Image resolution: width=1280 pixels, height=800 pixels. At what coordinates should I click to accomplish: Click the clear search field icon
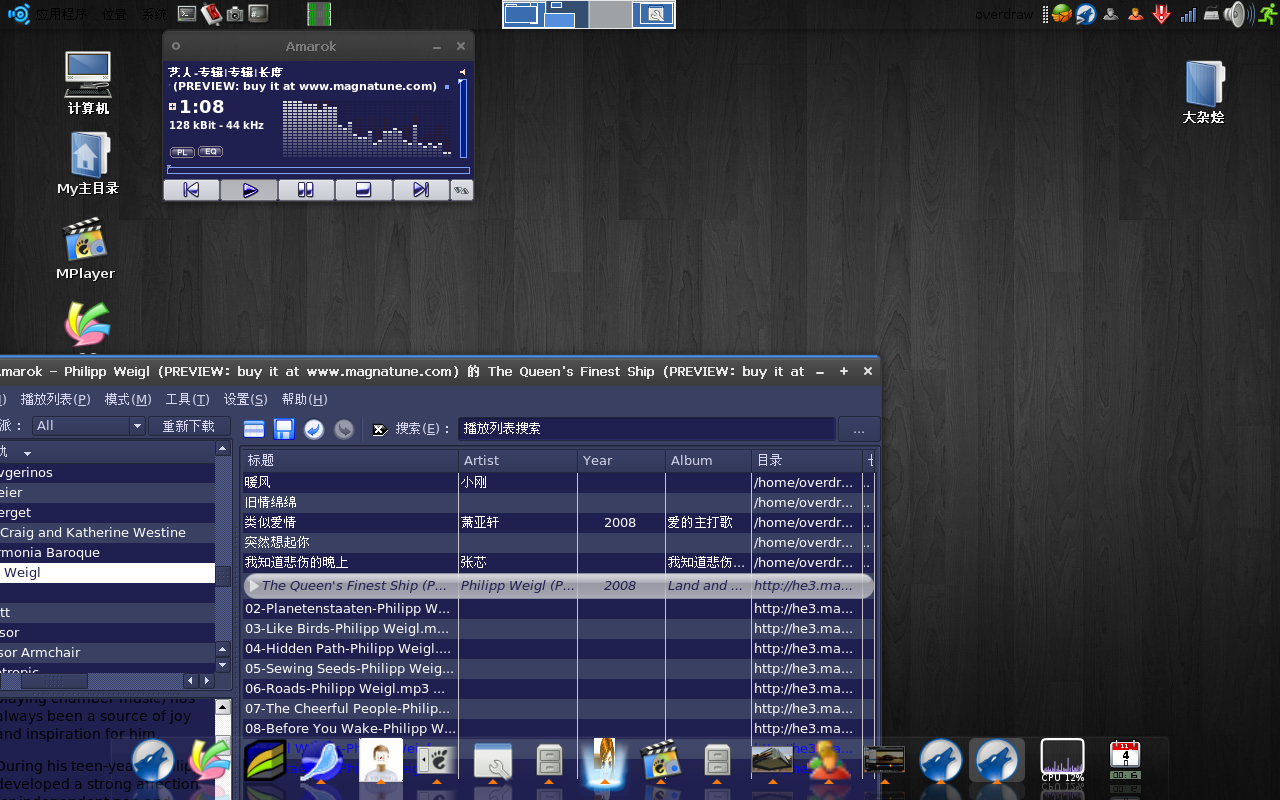tap(380, 429)
